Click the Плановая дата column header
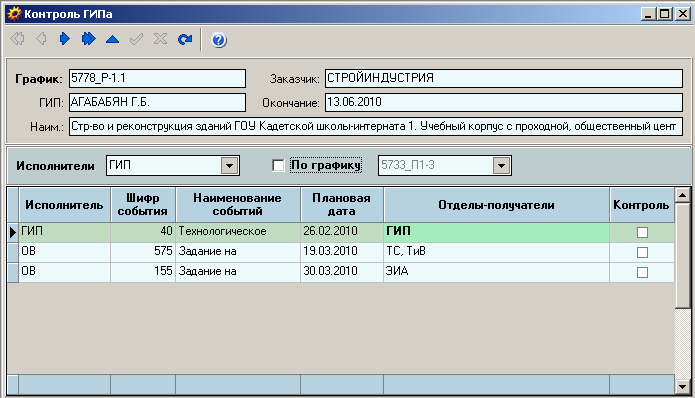The height and width of the screenshot is (398, 695). pos(342,205)
